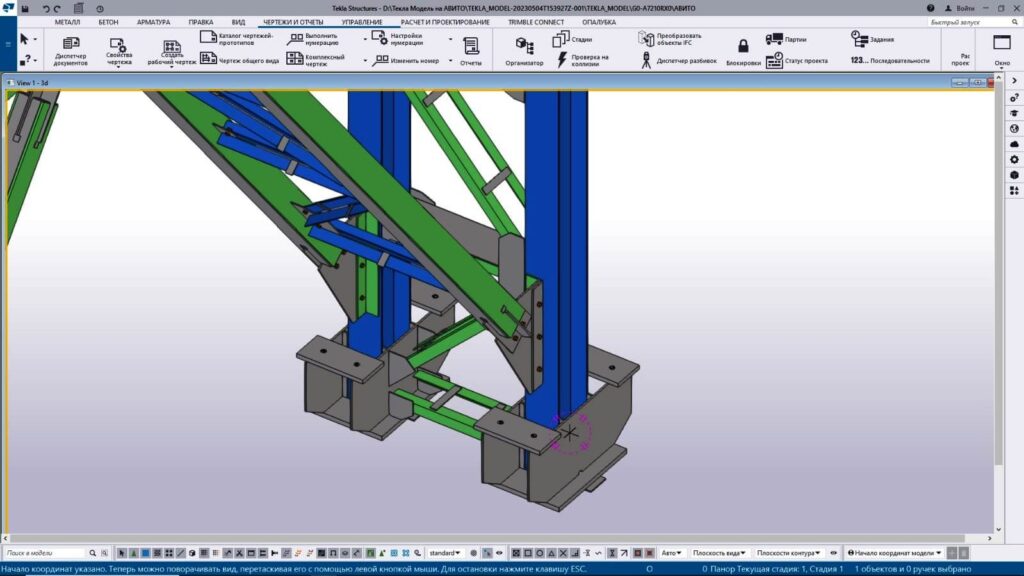This screenshot has height=576, width=1024.
Task: Open Последовательности sequencer
Action: [890, 60]
